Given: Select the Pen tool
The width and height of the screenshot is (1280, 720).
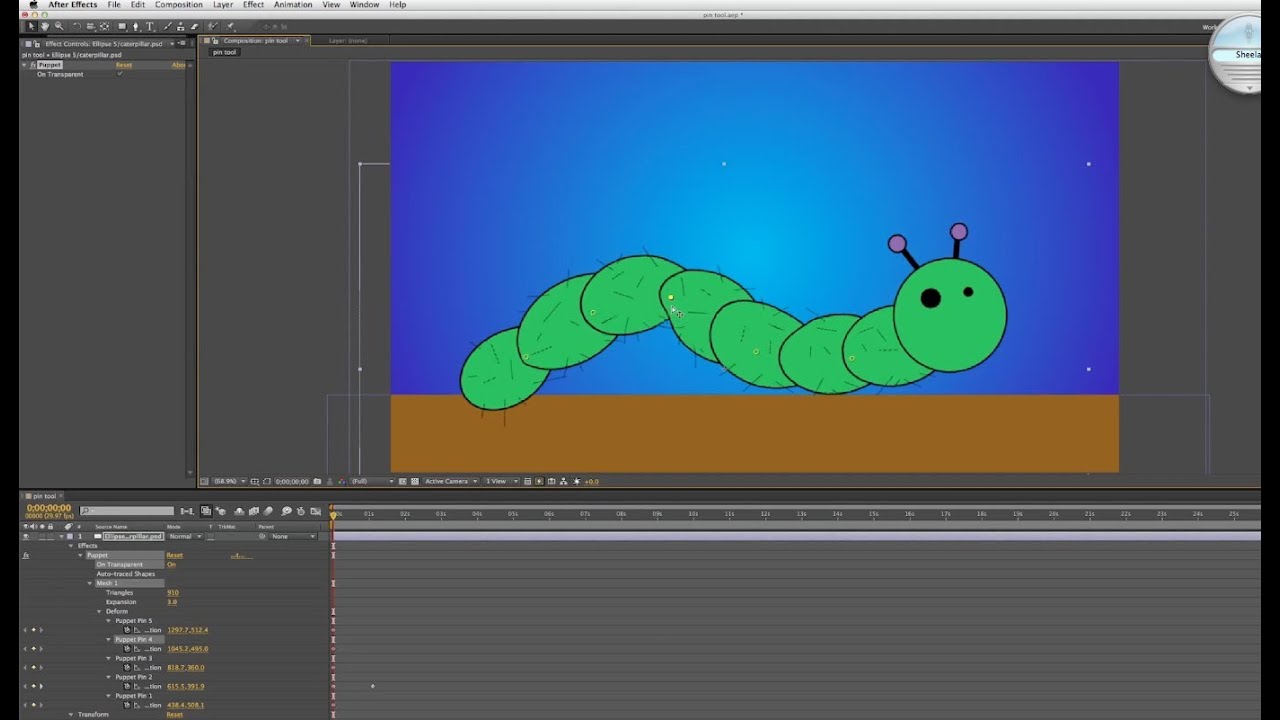Looking at the screenshot, I should 136,27.
